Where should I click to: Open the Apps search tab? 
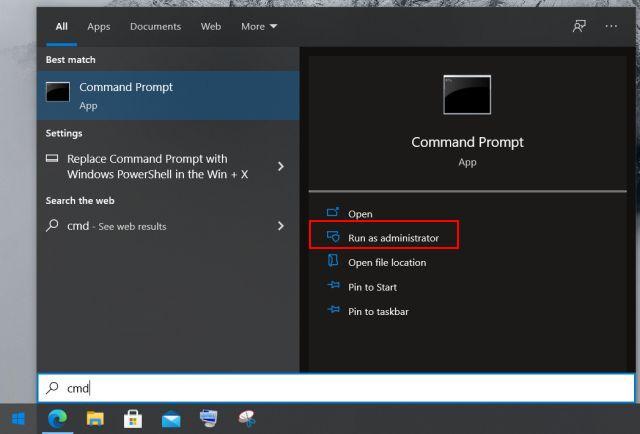(x=99, y=27)
